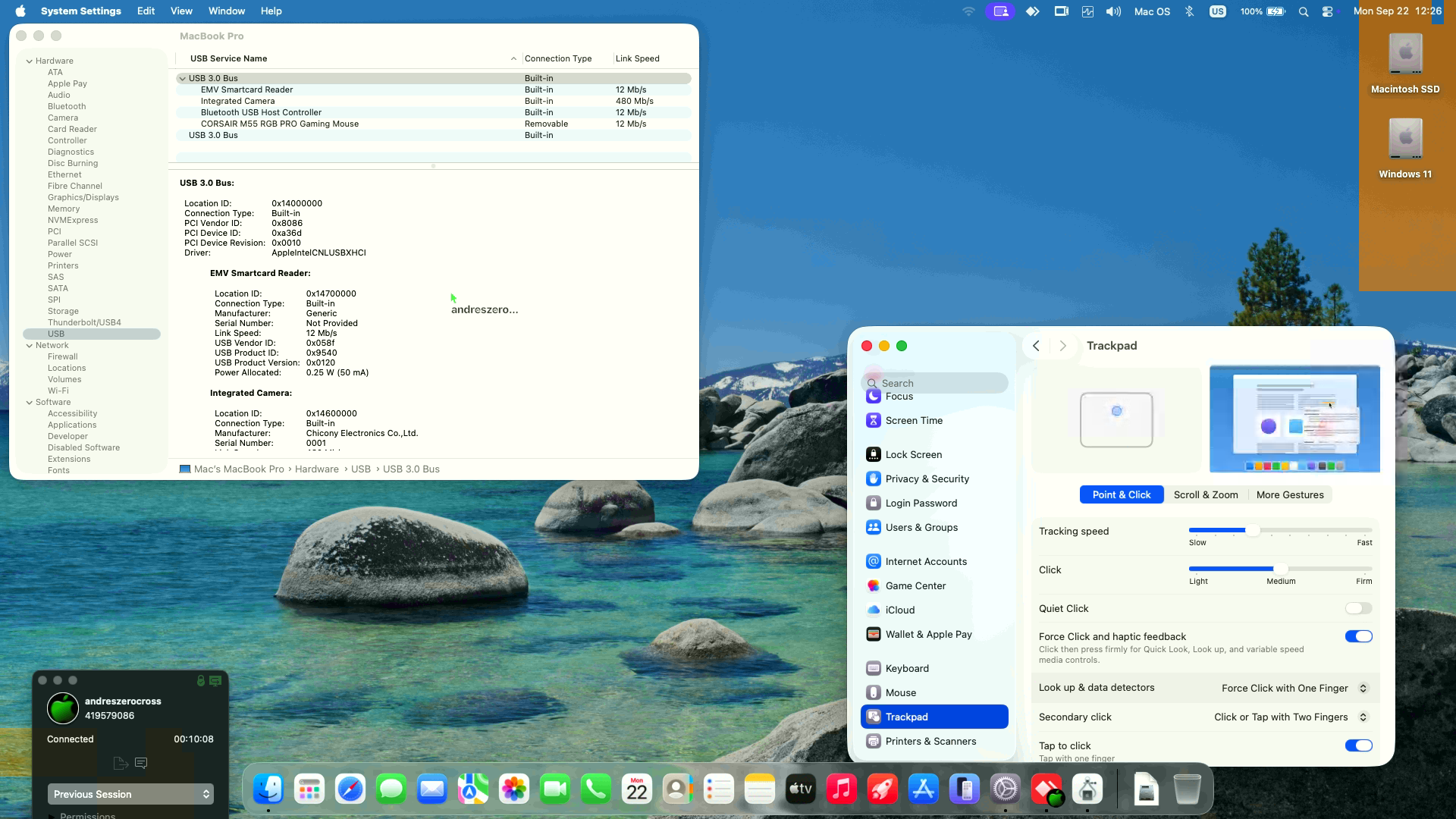Viewport: 1456px width, 819px height.
Task: Open the View menu
Action: click(x=181, y=11)
